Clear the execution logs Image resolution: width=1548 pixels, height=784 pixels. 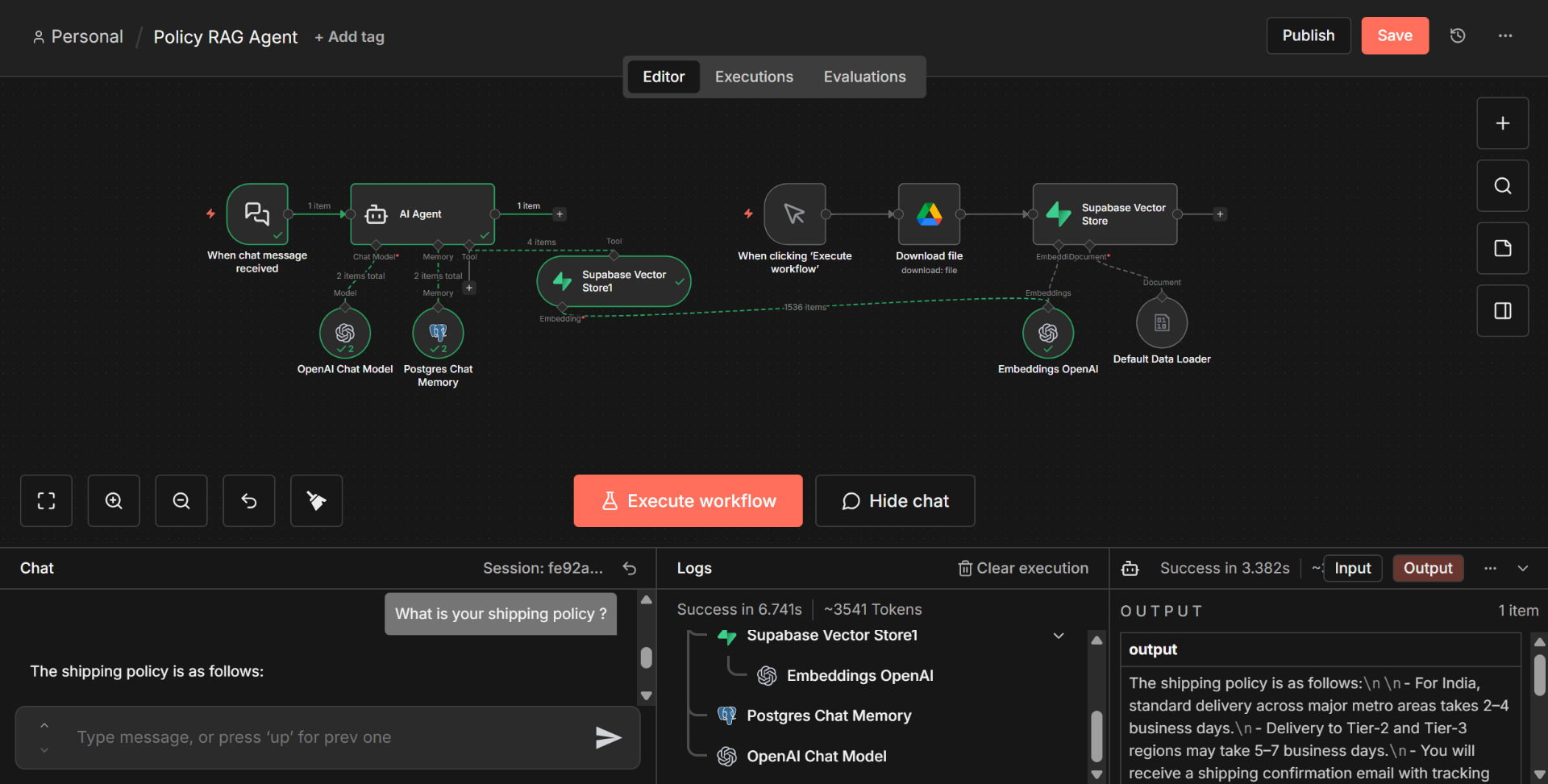[1023, 568]
